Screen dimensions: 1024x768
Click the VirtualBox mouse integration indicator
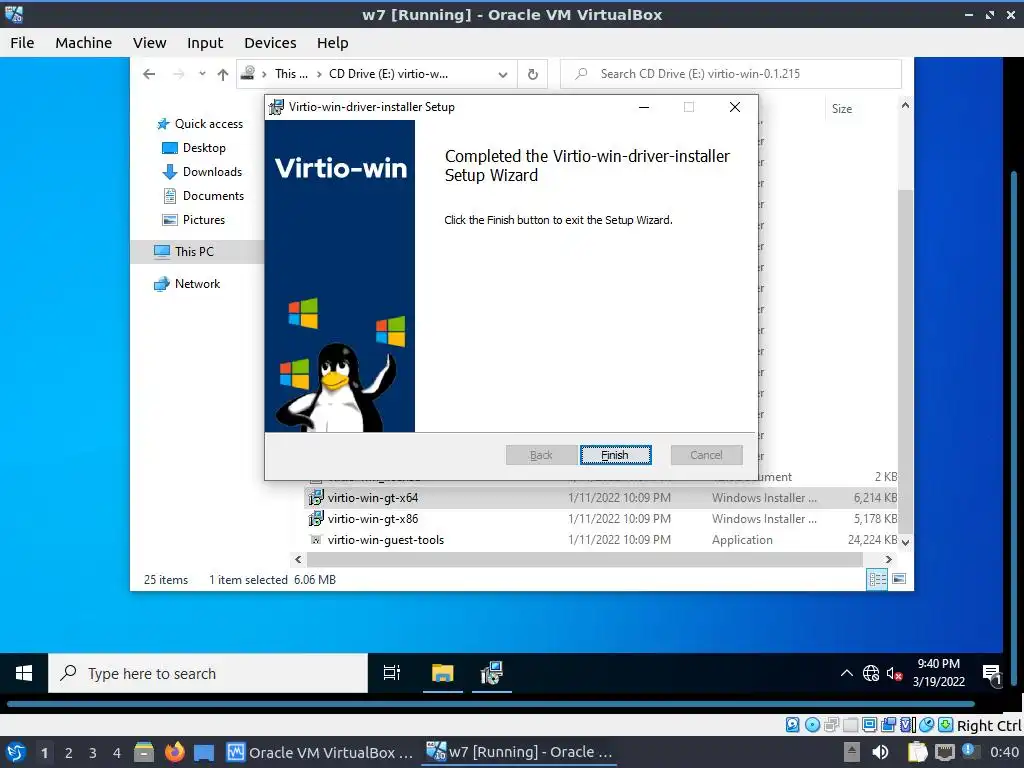(x=927, y=725)
